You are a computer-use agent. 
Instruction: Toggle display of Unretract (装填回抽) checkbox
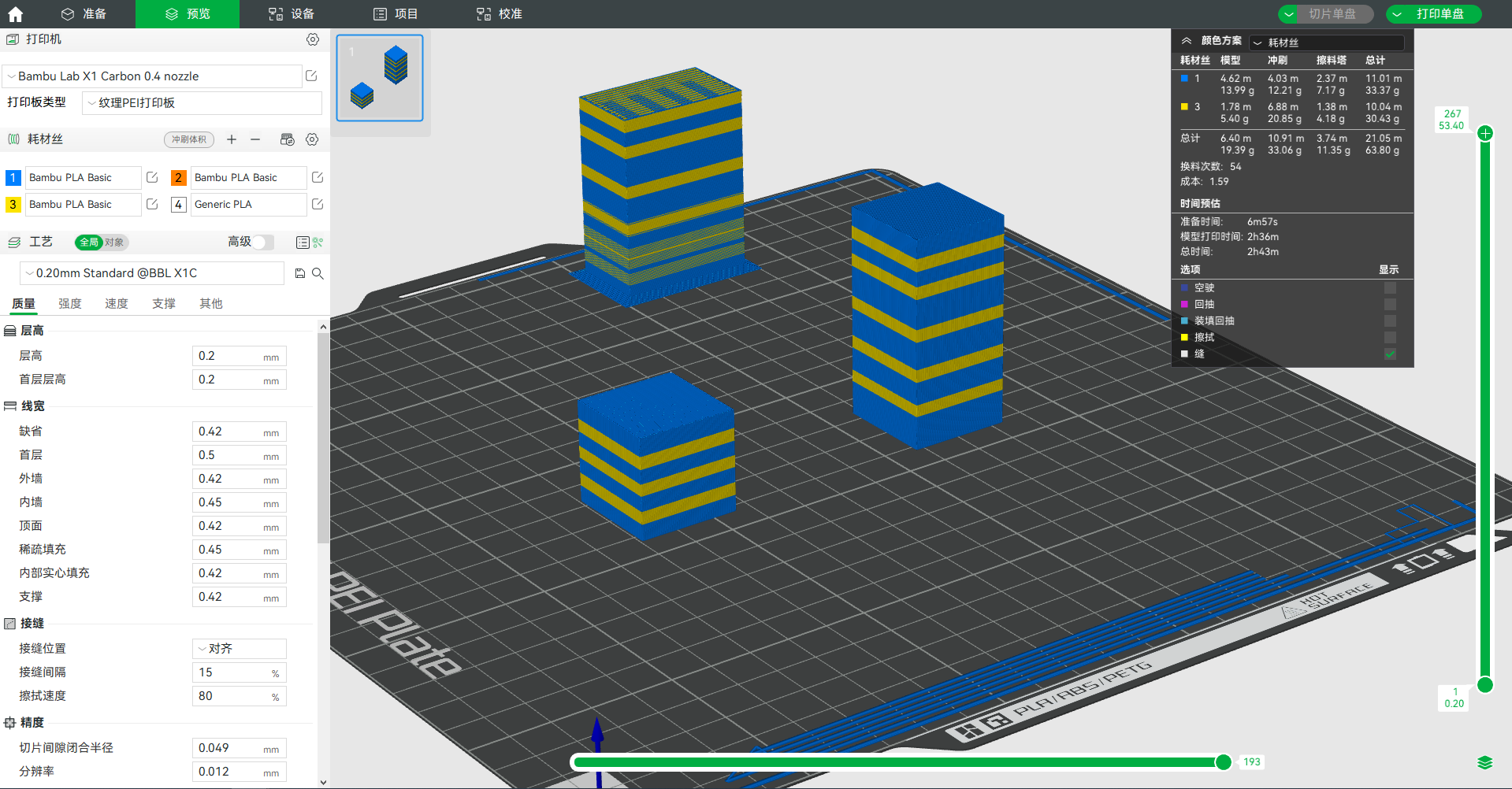click(1390, 321)
